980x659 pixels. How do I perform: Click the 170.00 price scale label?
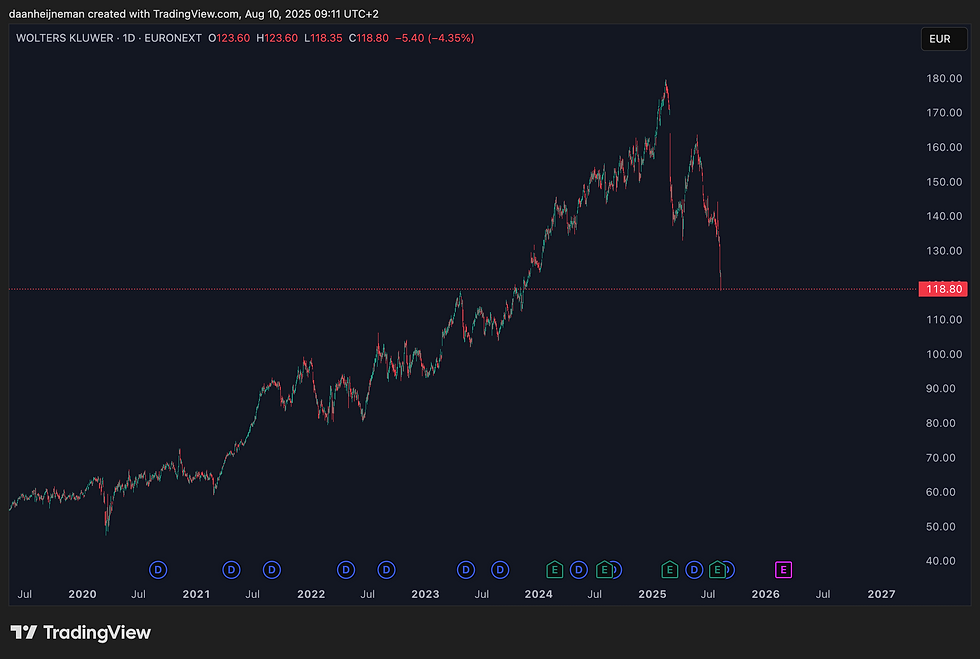pyautogui.click(x=944, y=113)
